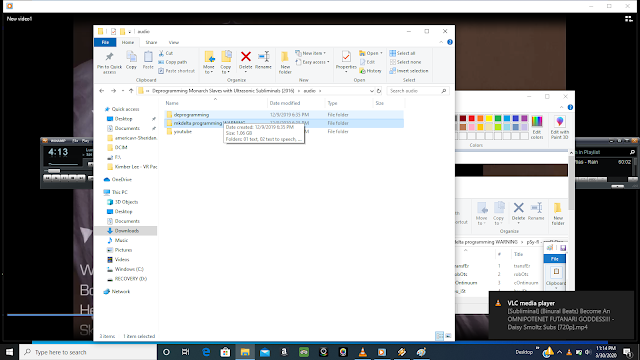Screen dimensions: 640x360
Task: Switch to large icons view toggle
Action: click(448, 336)
